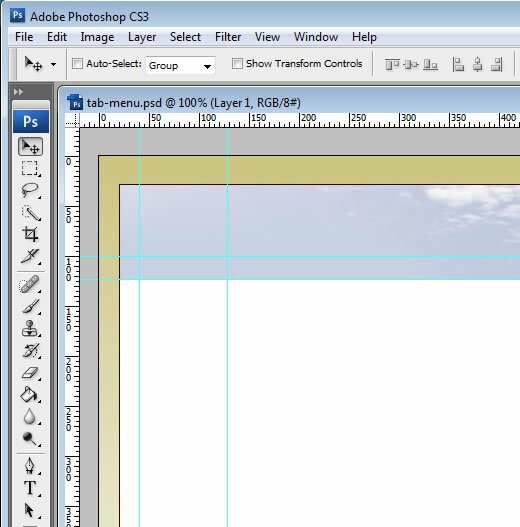
Task: Open the View menu
Action: [268, 37]
